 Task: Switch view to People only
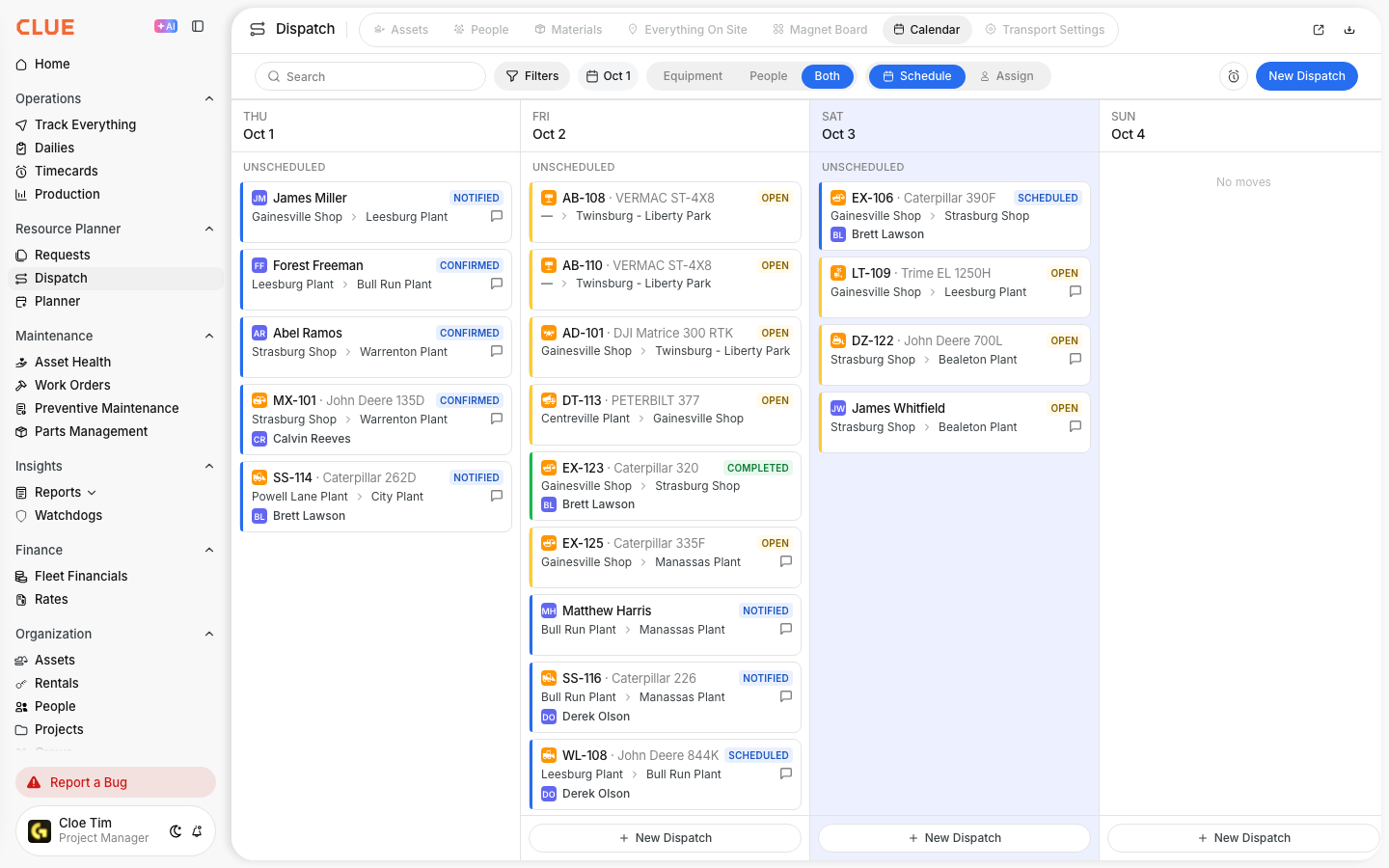[769, 76]
